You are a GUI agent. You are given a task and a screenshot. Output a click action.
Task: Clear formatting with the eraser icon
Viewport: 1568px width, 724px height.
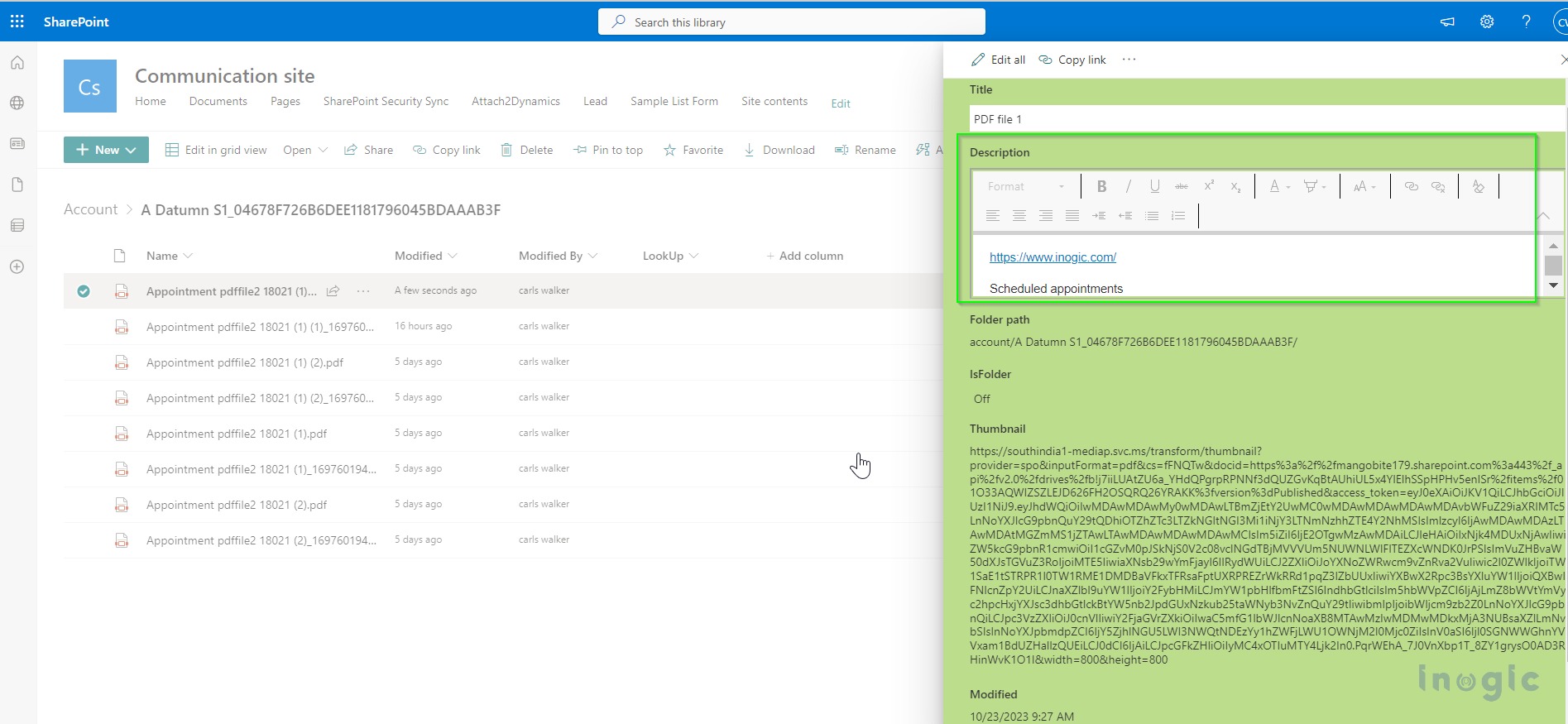pos(1479,186)
